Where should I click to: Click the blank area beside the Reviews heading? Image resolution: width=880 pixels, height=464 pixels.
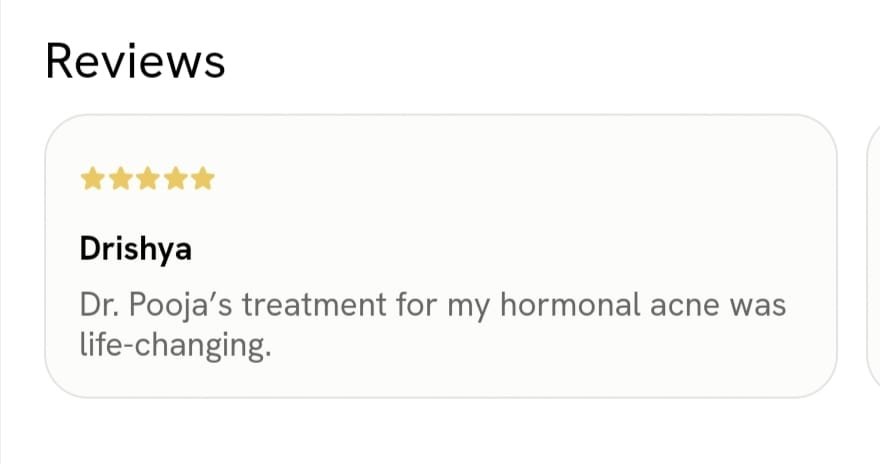[550, 62]
